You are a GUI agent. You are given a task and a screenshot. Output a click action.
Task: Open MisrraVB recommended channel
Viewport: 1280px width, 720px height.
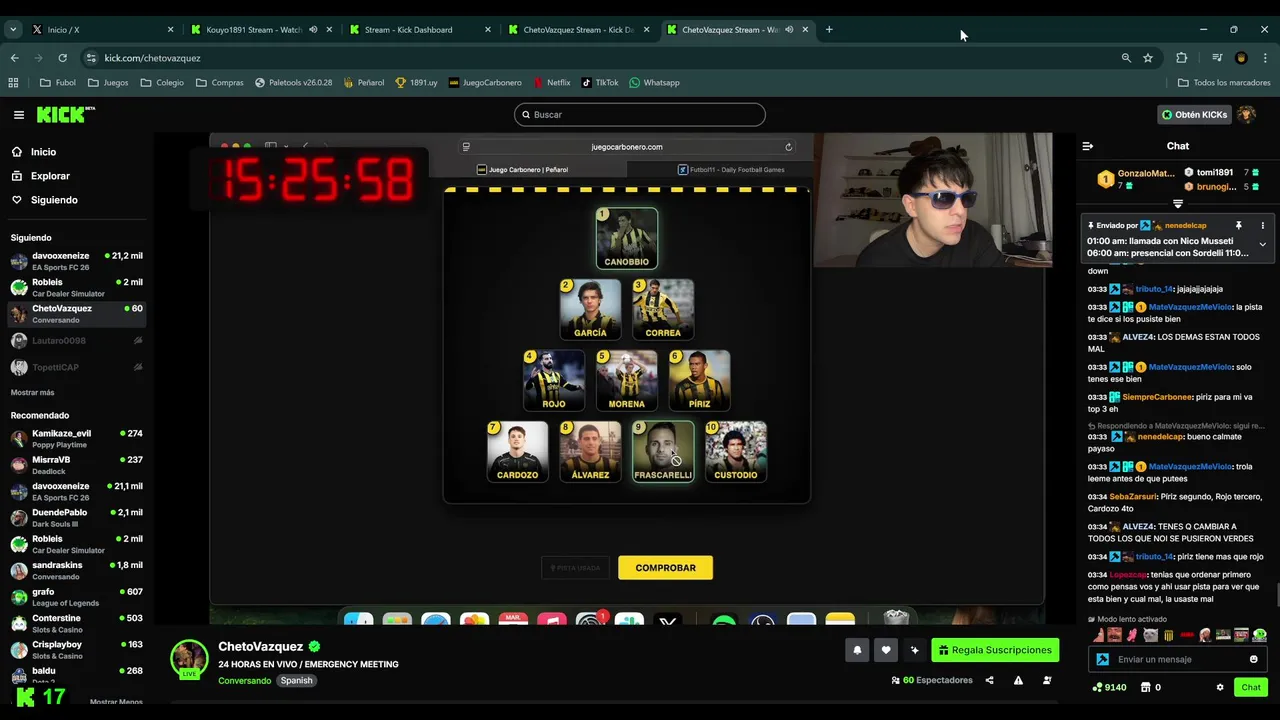(x=76, y=465)
